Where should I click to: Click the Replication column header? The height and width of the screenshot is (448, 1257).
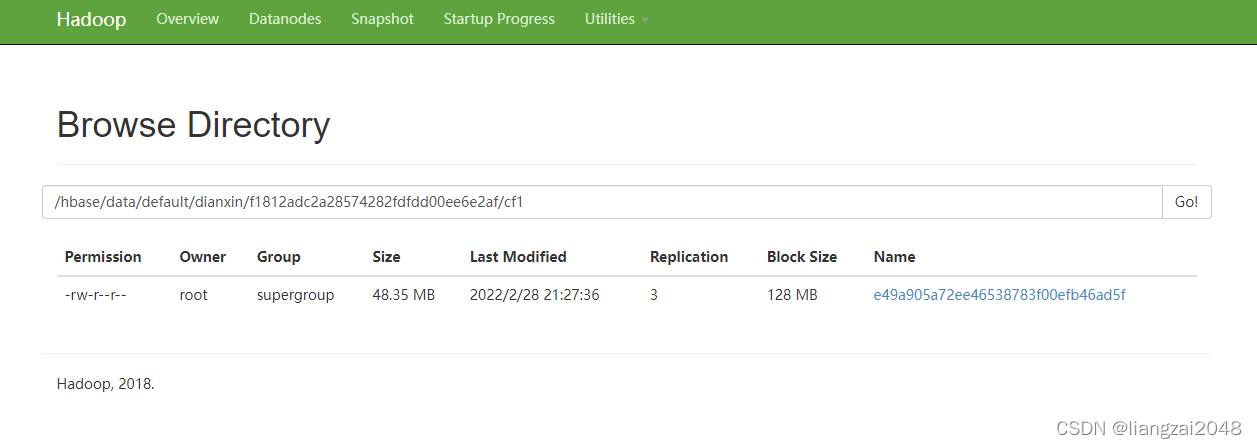click(689, 257)
